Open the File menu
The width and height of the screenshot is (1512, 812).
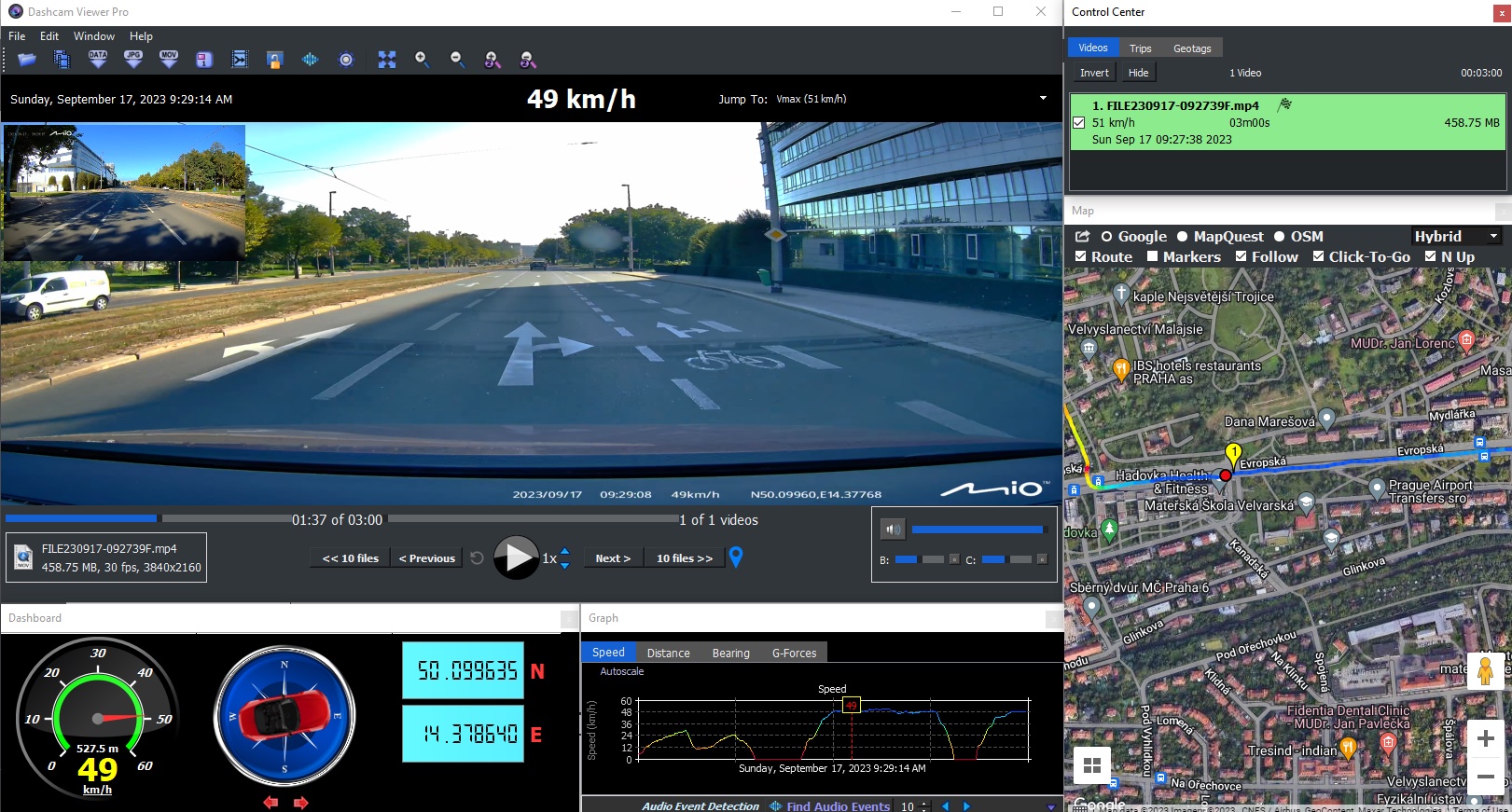pos(17,36)
